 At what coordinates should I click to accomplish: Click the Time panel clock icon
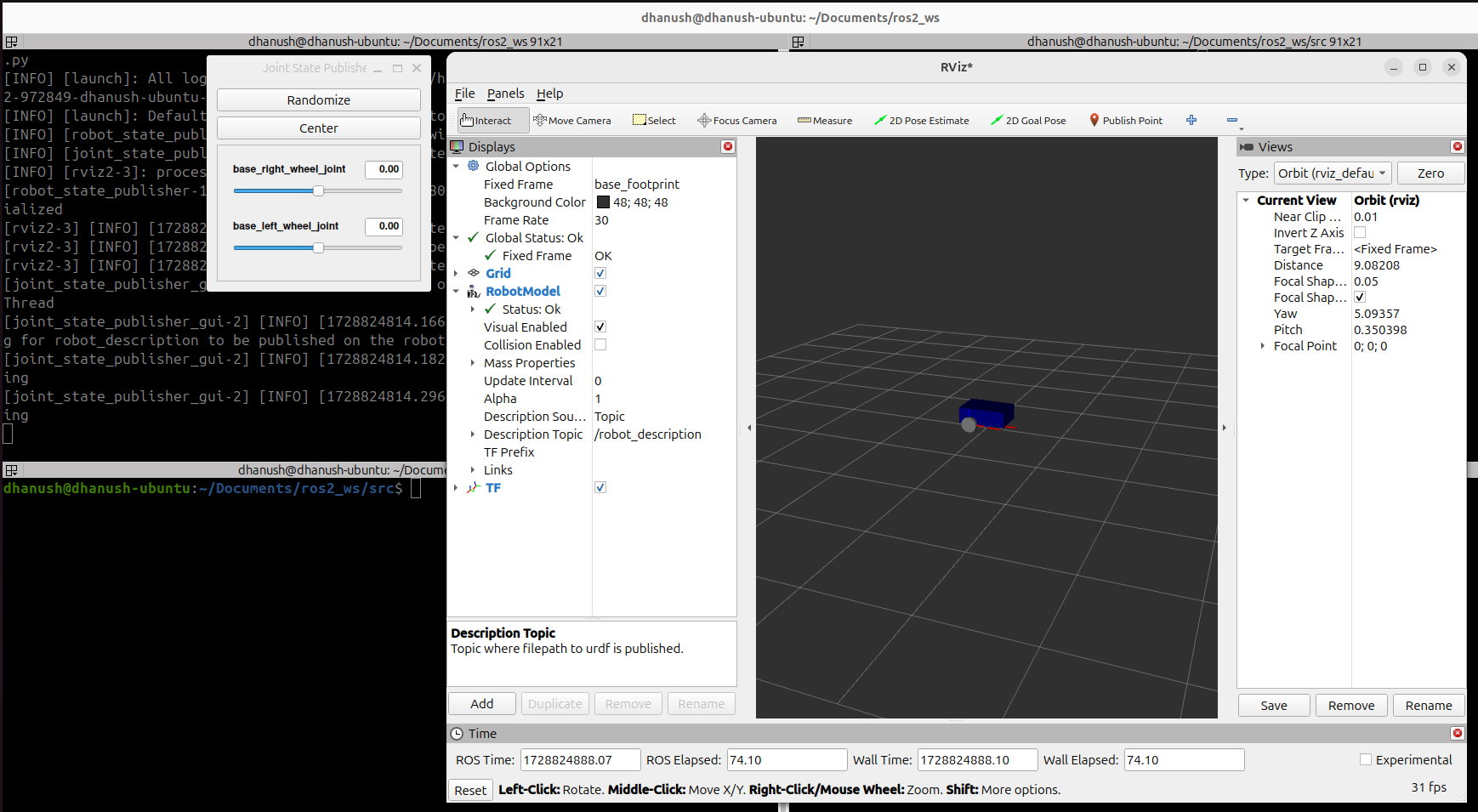tap(458, 733)
